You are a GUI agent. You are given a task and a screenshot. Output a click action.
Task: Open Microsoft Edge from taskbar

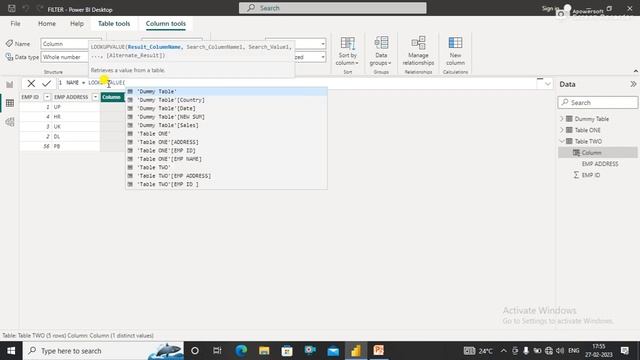pos(241,351)
